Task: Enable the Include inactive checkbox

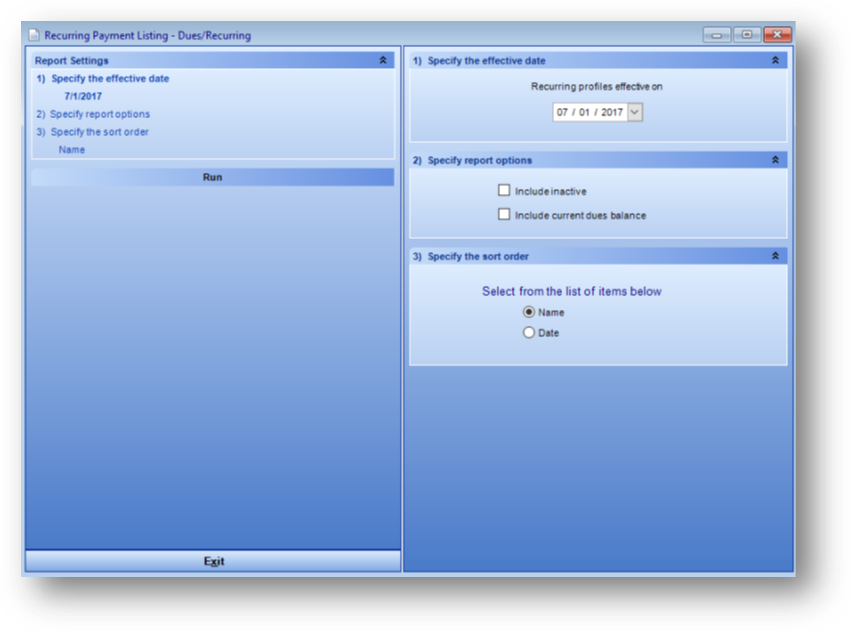Action: [504, 190]
